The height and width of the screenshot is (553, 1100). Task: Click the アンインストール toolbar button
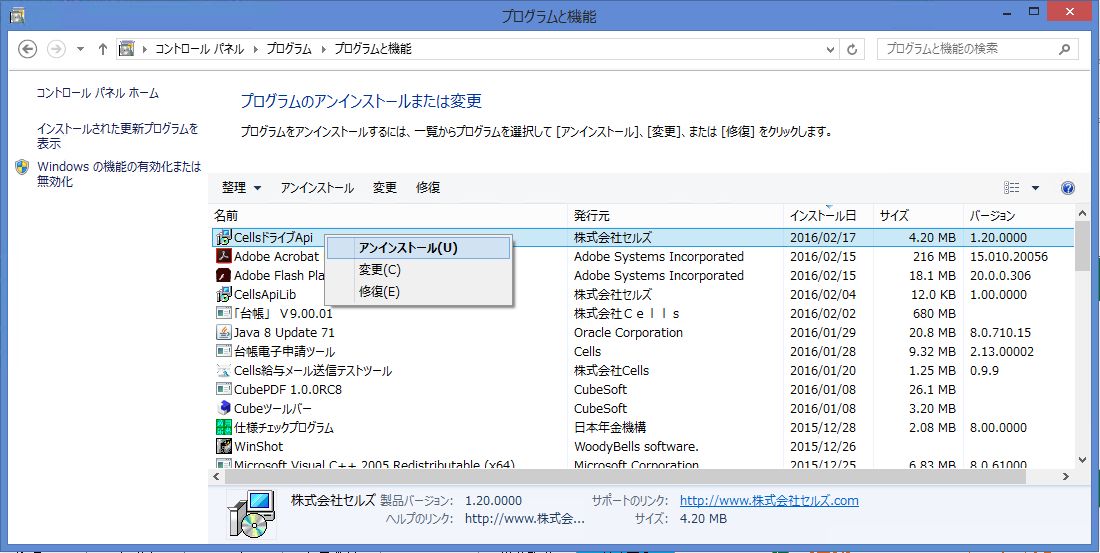coord(317,188)
